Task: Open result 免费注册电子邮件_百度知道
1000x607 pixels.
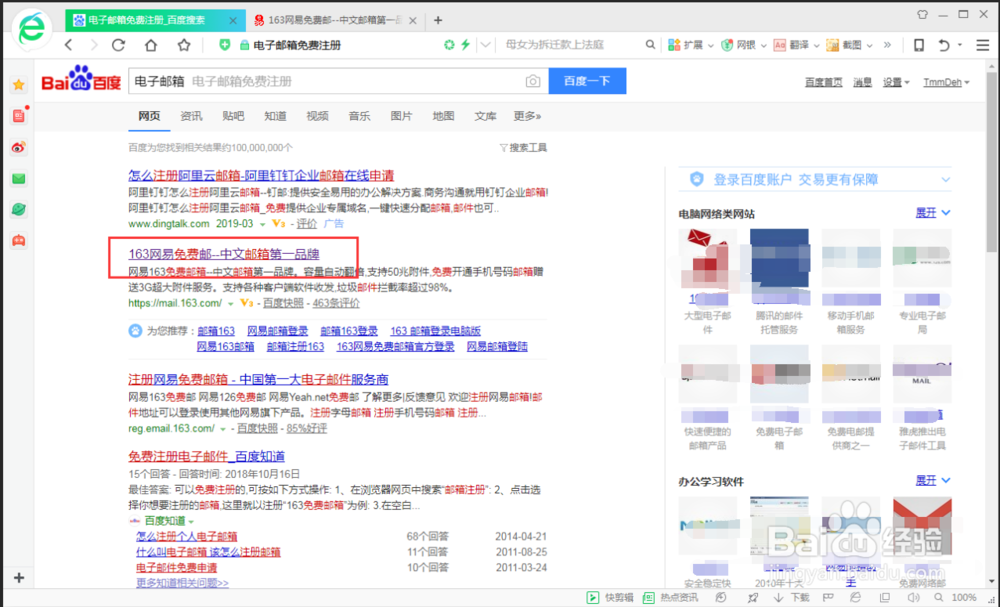Action: tap(206, 457)
